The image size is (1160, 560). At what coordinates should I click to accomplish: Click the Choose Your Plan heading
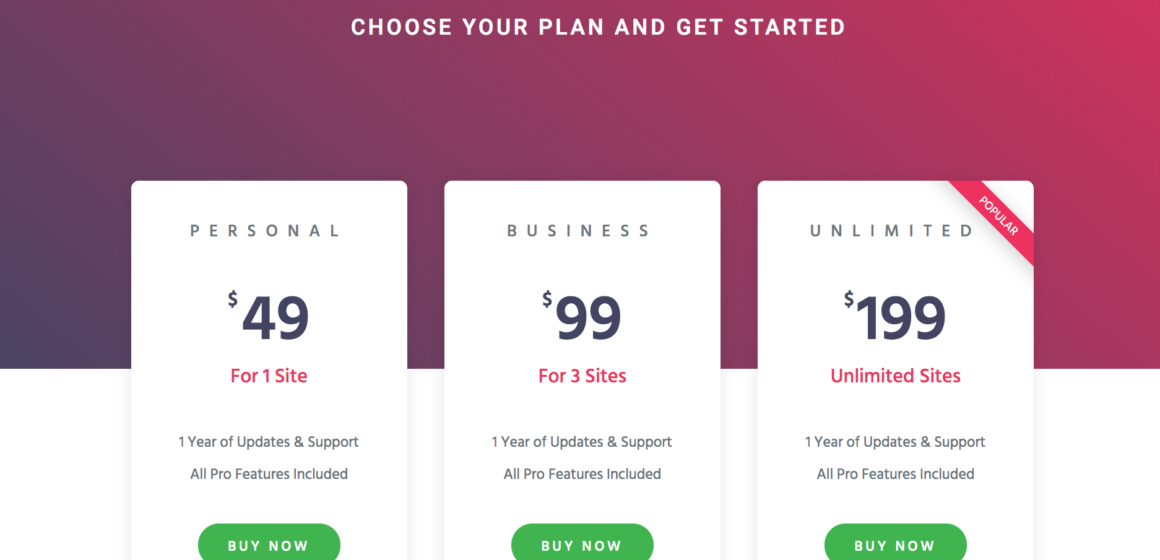click(598, 27)
